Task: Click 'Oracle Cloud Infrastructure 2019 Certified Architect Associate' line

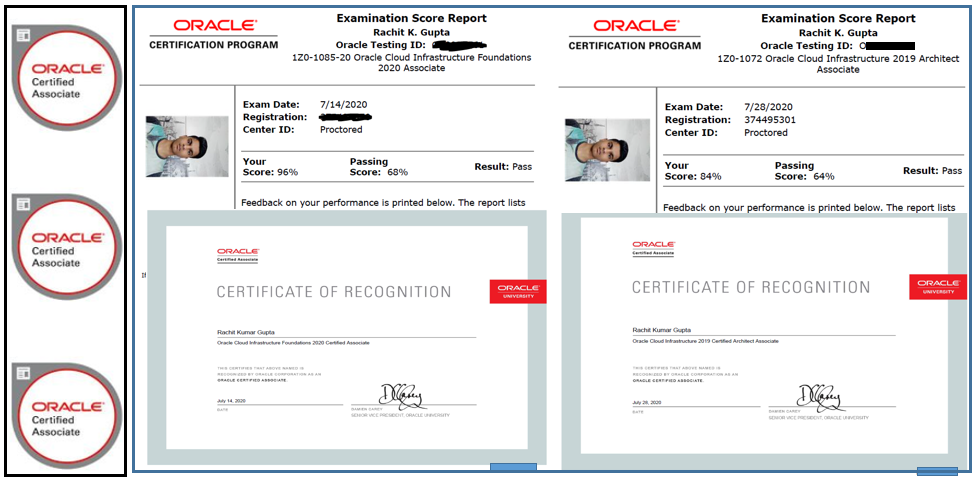Action: 705,341
